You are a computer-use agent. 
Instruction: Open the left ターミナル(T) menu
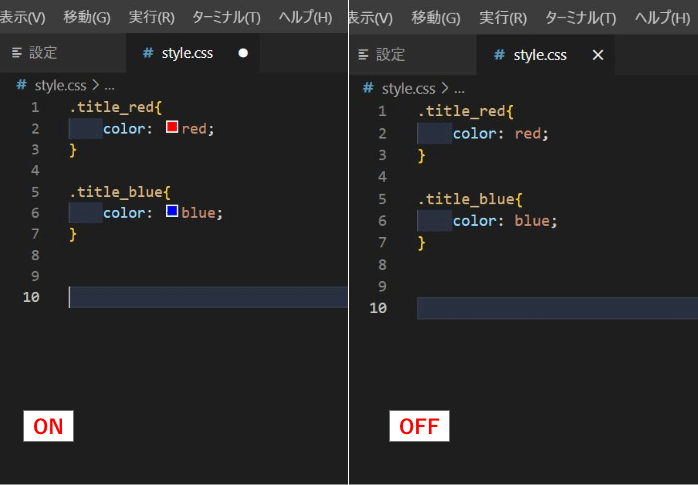click(225, 18)
